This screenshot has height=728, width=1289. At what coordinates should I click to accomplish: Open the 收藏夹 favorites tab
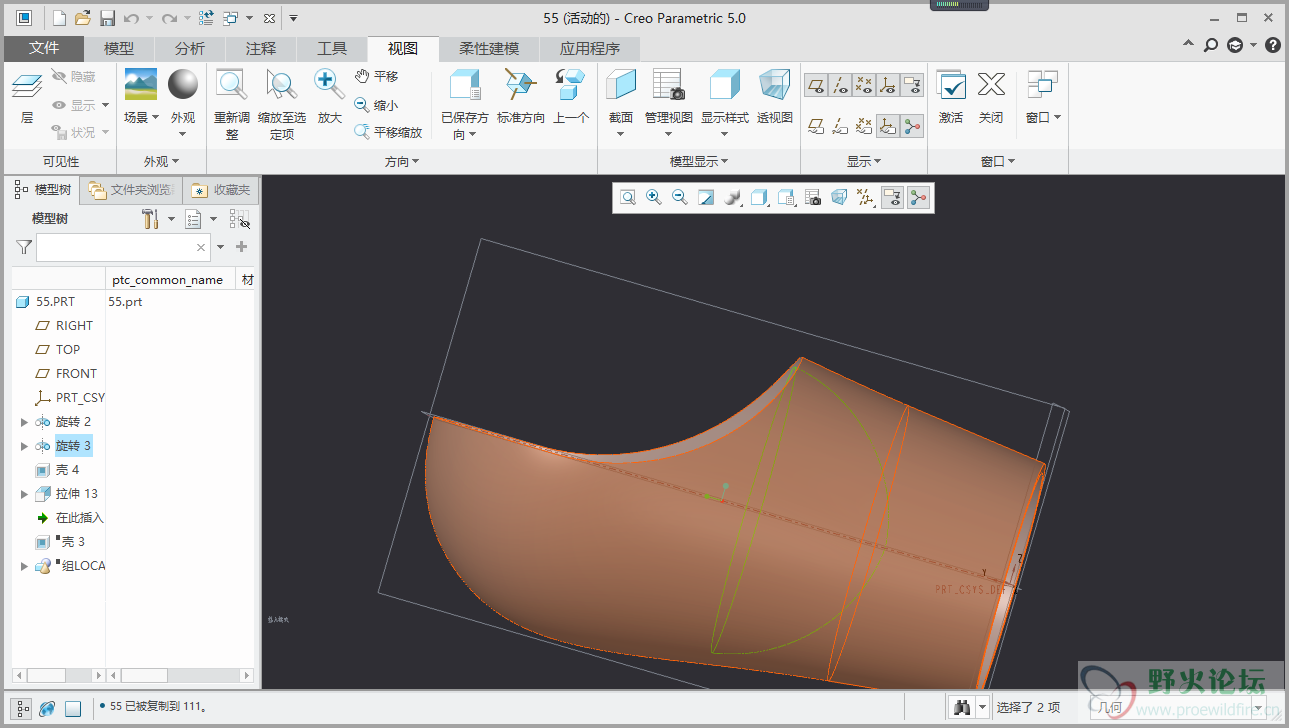(222, 190)
